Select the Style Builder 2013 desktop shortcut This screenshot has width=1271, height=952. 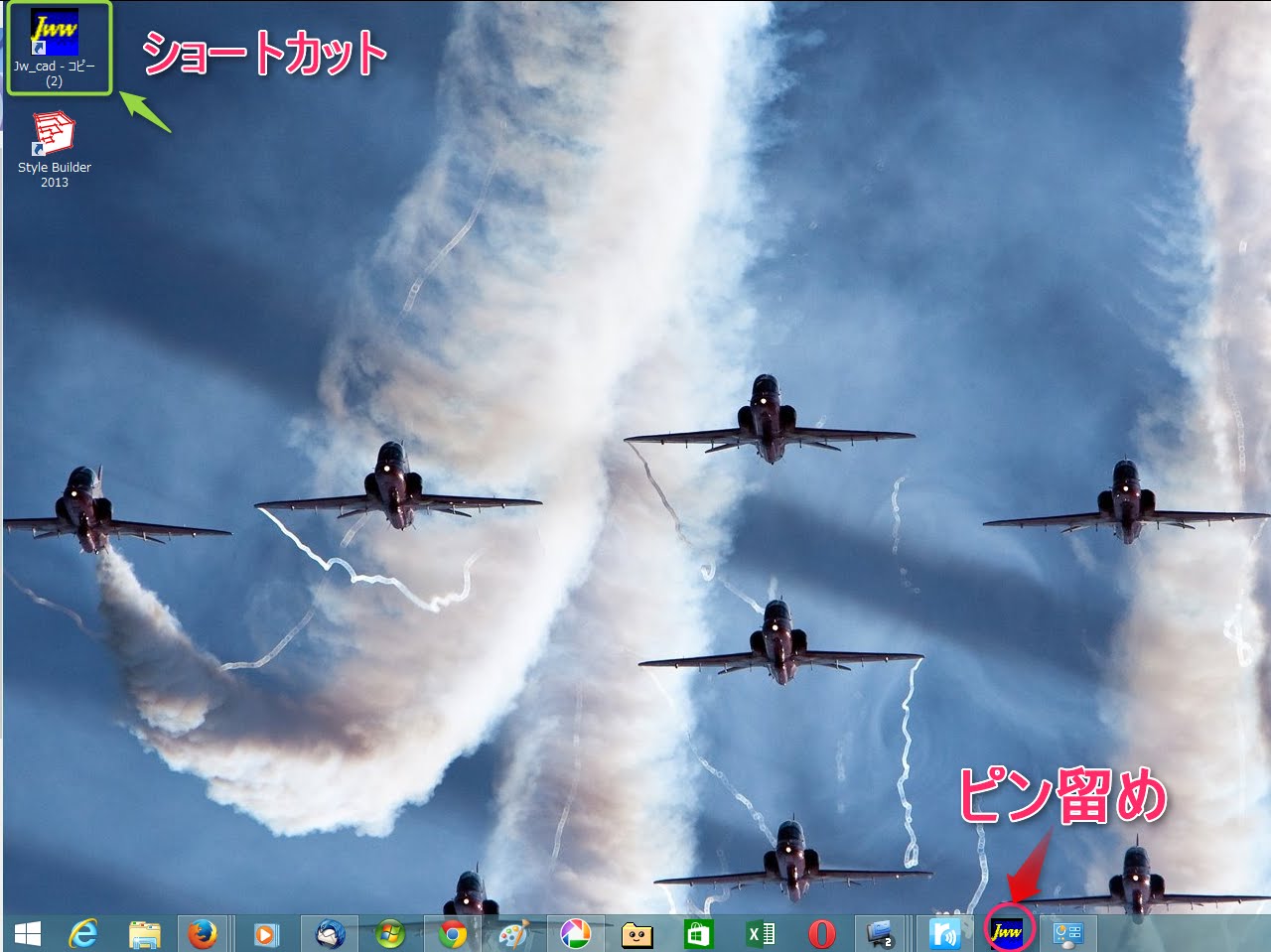click(55, 134)
